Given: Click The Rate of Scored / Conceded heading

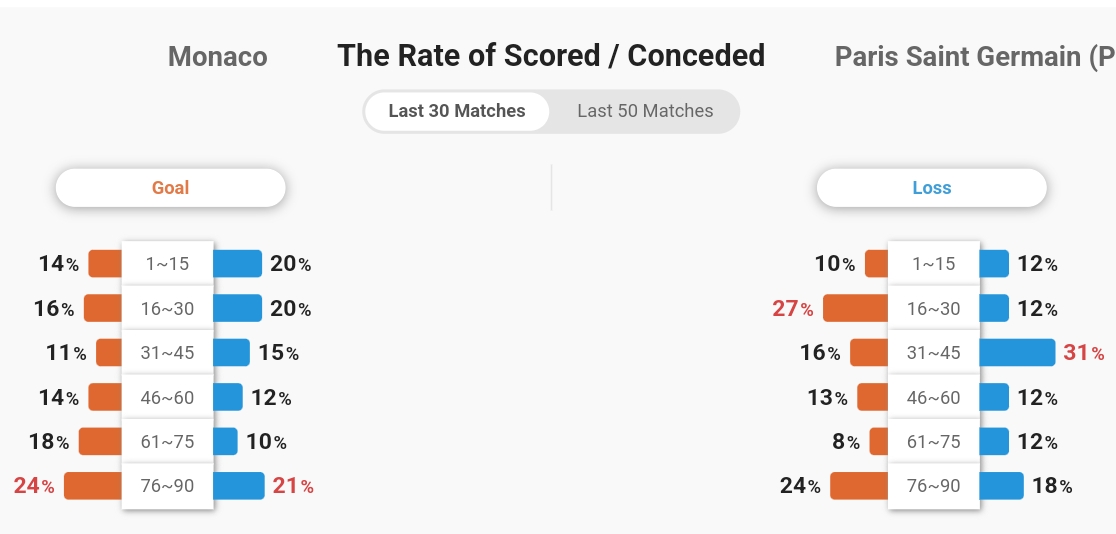Looking at the screenshot, I should point(551,56).
